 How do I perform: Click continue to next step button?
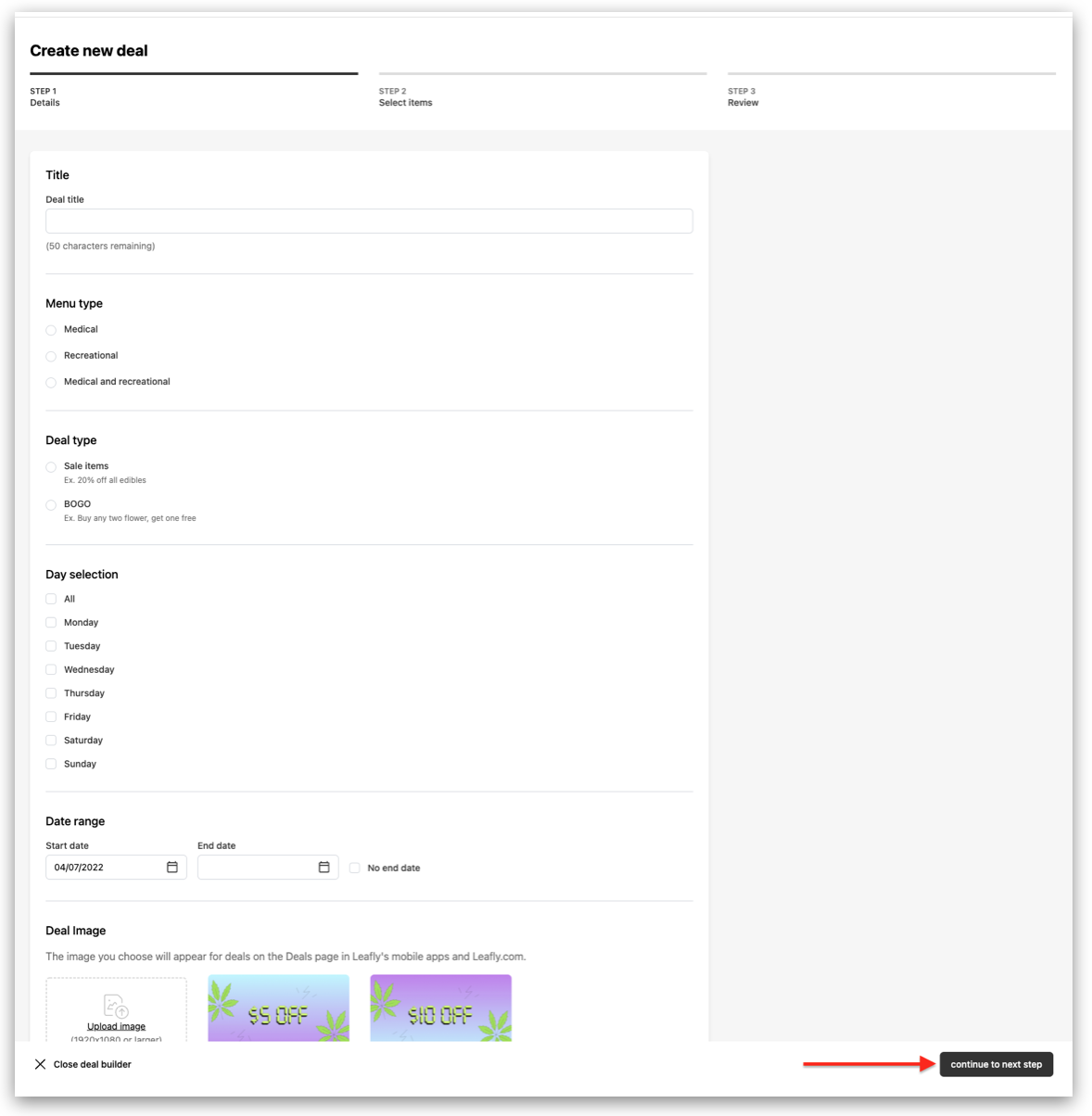pos(997,1064)
